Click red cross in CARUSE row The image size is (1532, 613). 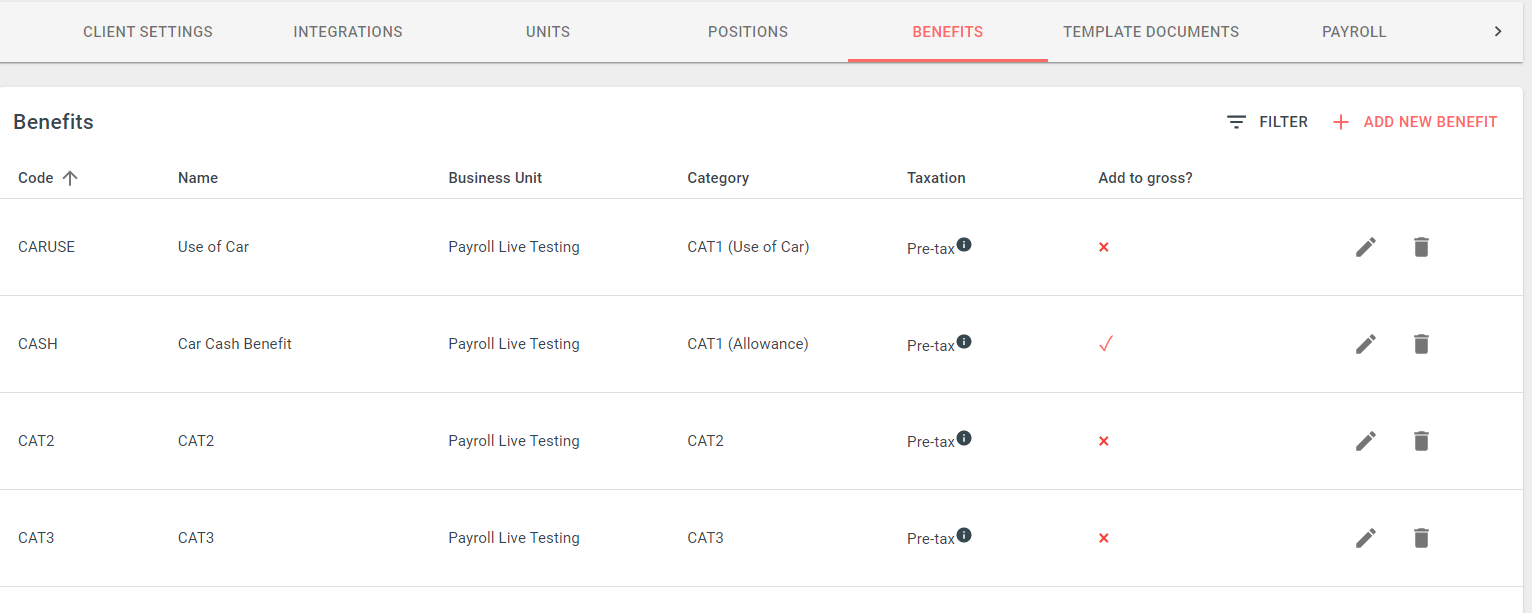point(1104,247)
